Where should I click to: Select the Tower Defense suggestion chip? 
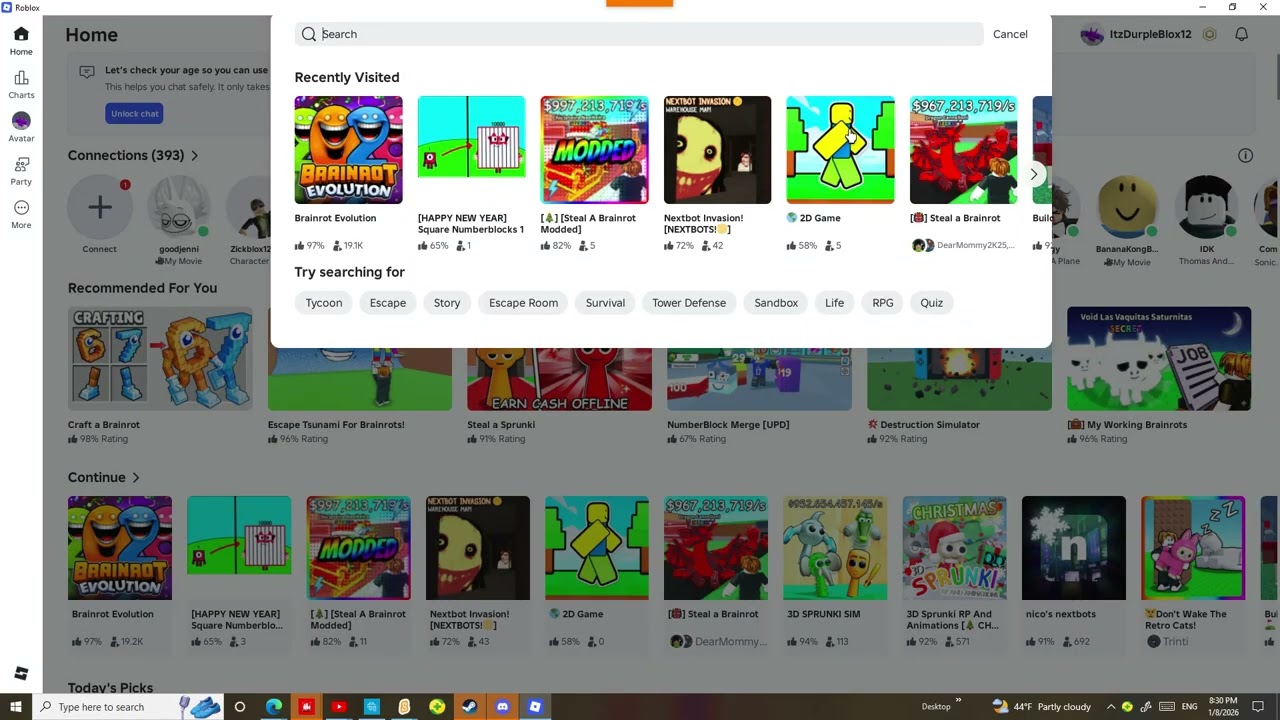689,303
